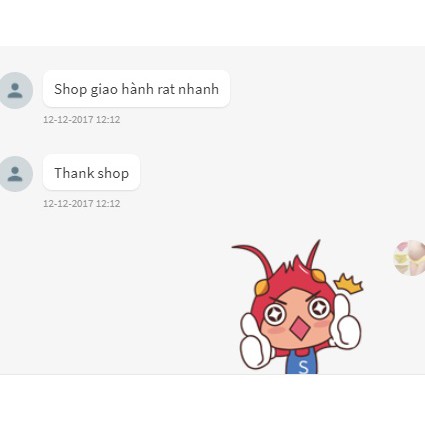Screen dimensions: 425x425
Task: Click the sticker's left sparkling eye
Action: pos(275,314)
